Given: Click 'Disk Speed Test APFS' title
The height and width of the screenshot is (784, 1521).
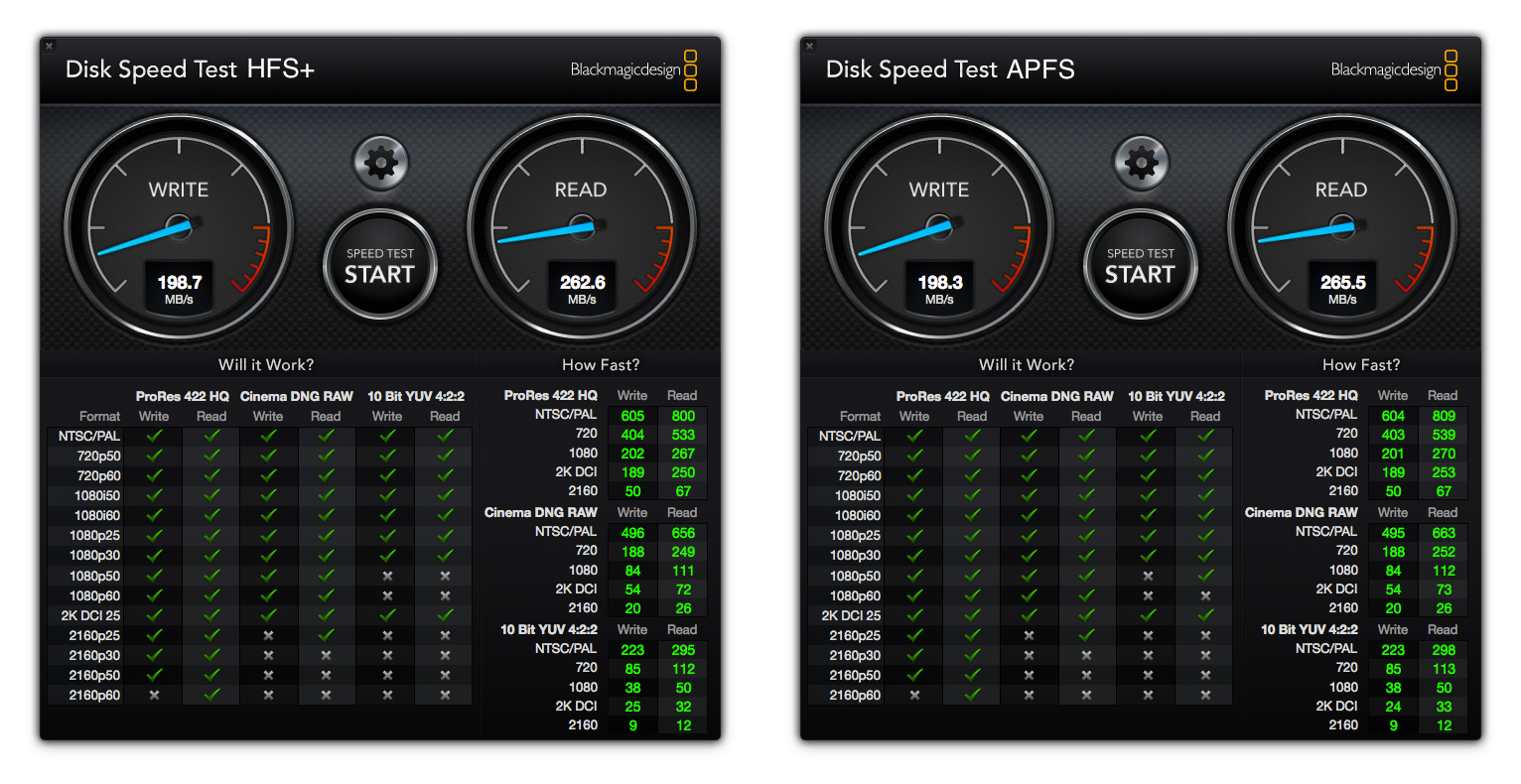Looking at the screenshot, I should pyautogui.click(x=950, y=69).
